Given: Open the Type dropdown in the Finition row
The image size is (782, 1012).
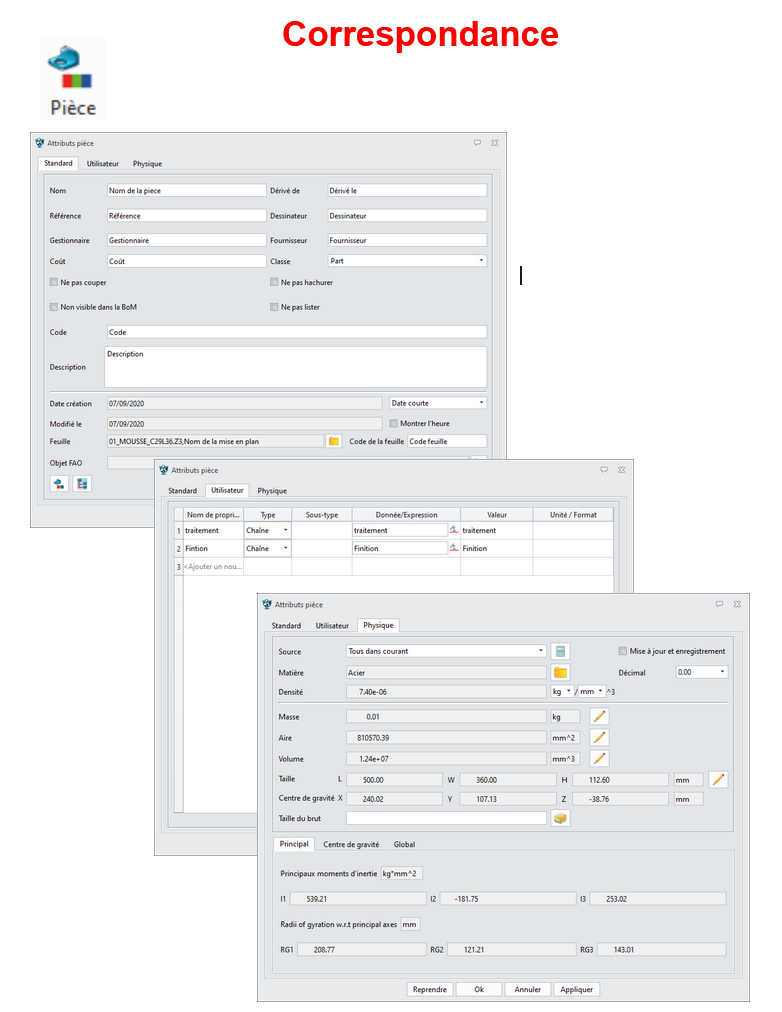Looking at the screenshot, I should click(267, 548).
